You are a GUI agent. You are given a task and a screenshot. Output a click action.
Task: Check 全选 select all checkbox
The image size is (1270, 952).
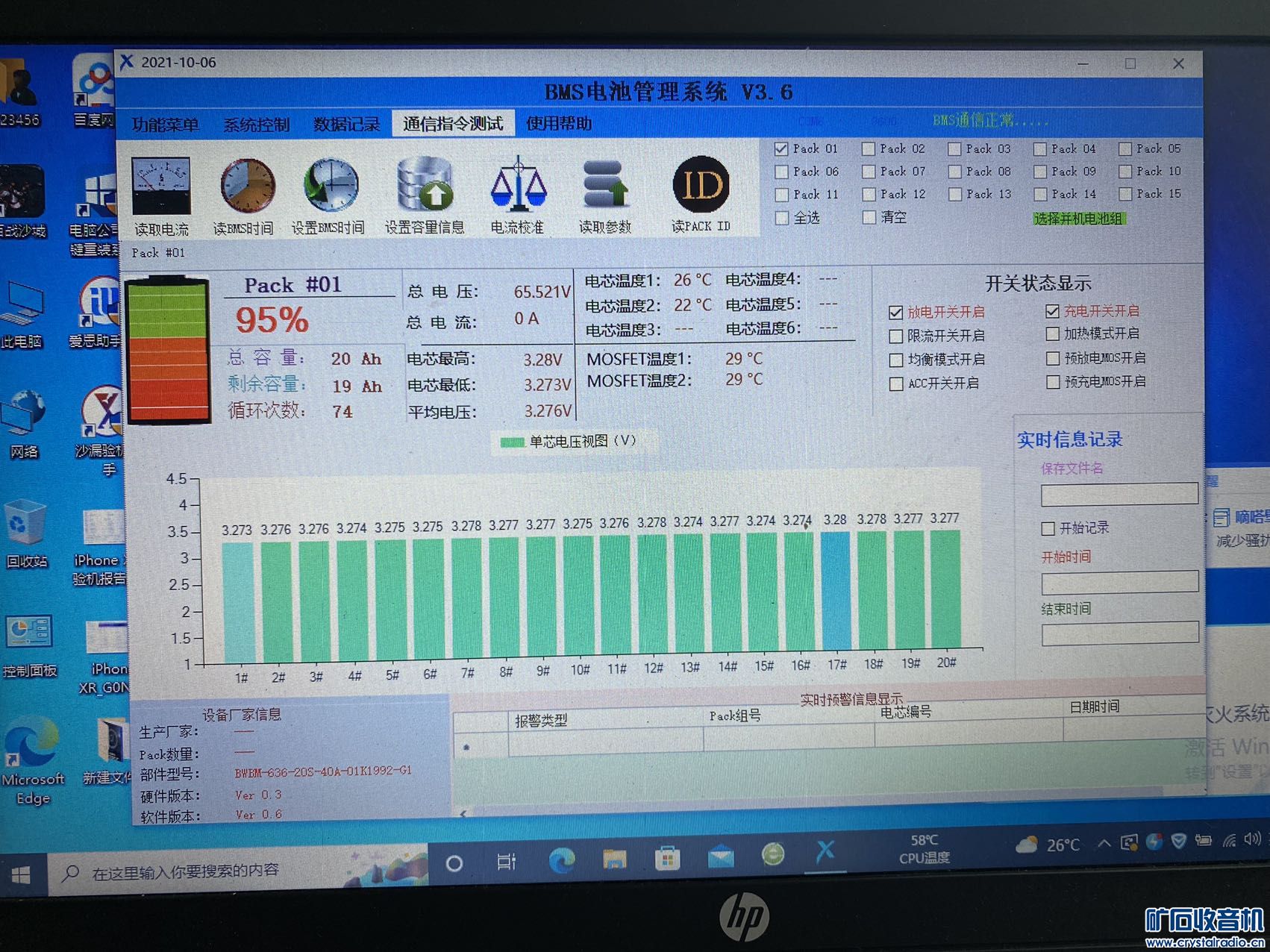[x=782, y=218]
